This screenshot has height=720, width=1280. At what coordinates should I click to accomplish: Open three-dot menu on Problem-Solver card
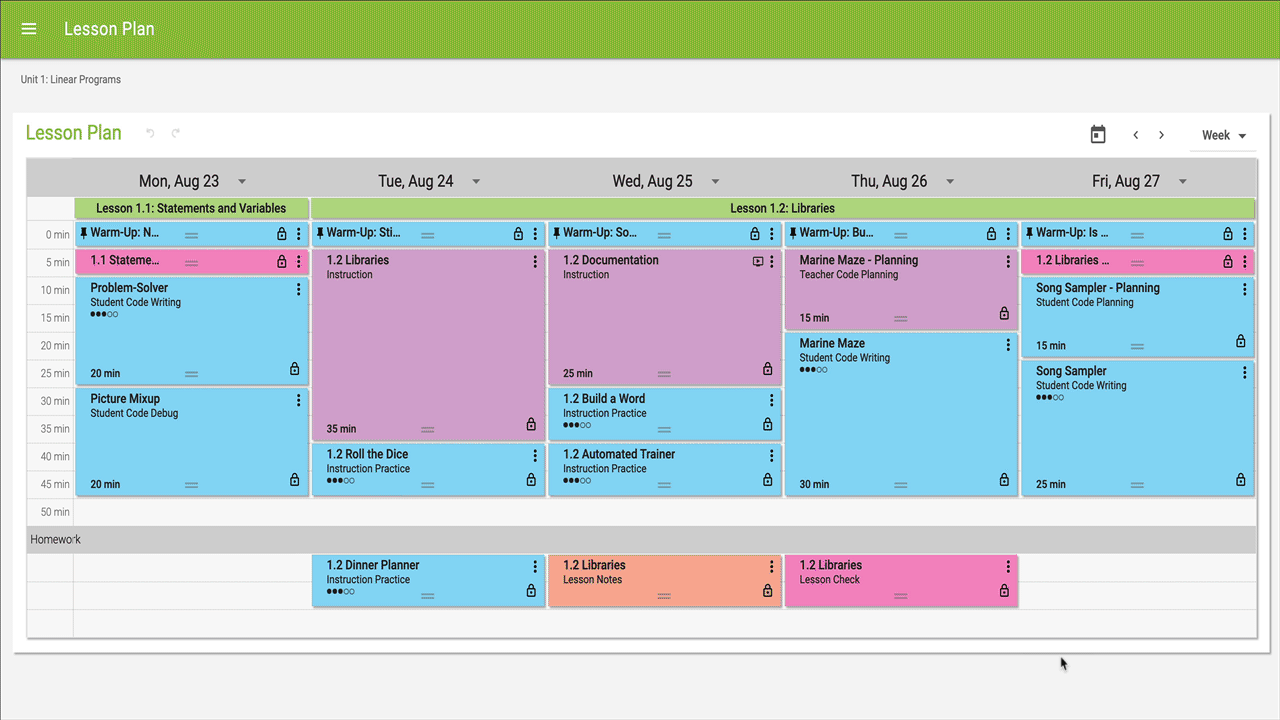click(x=298, y=290)
